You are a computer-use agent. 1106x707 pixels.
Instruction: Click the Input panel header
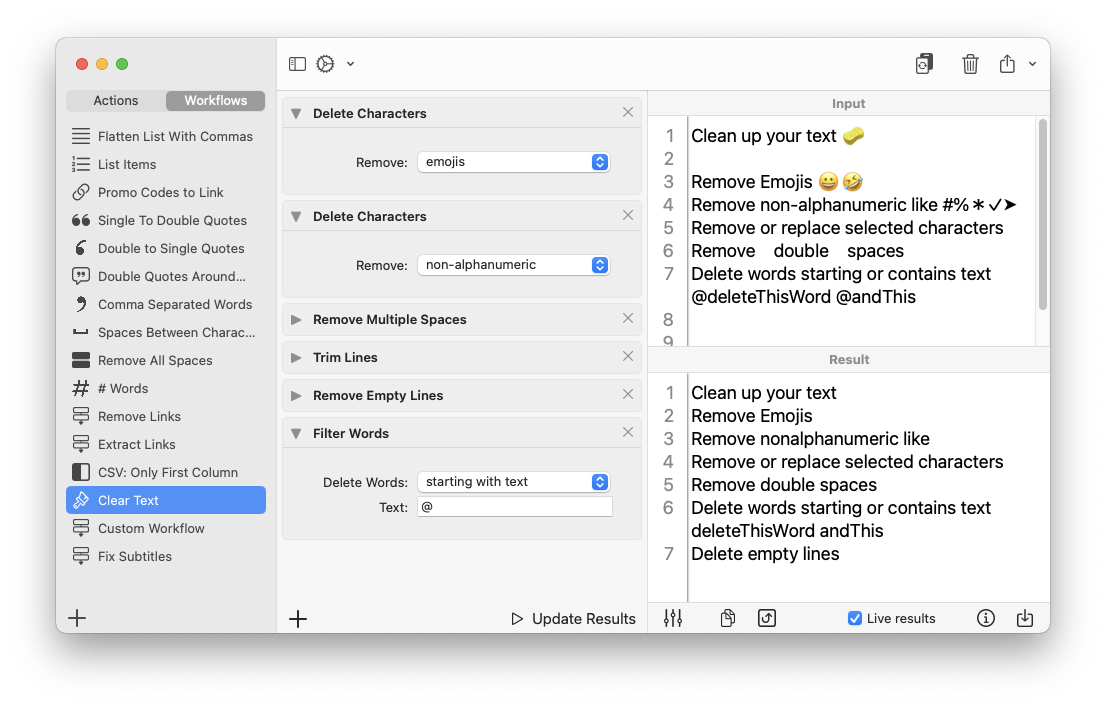(849, 104)
